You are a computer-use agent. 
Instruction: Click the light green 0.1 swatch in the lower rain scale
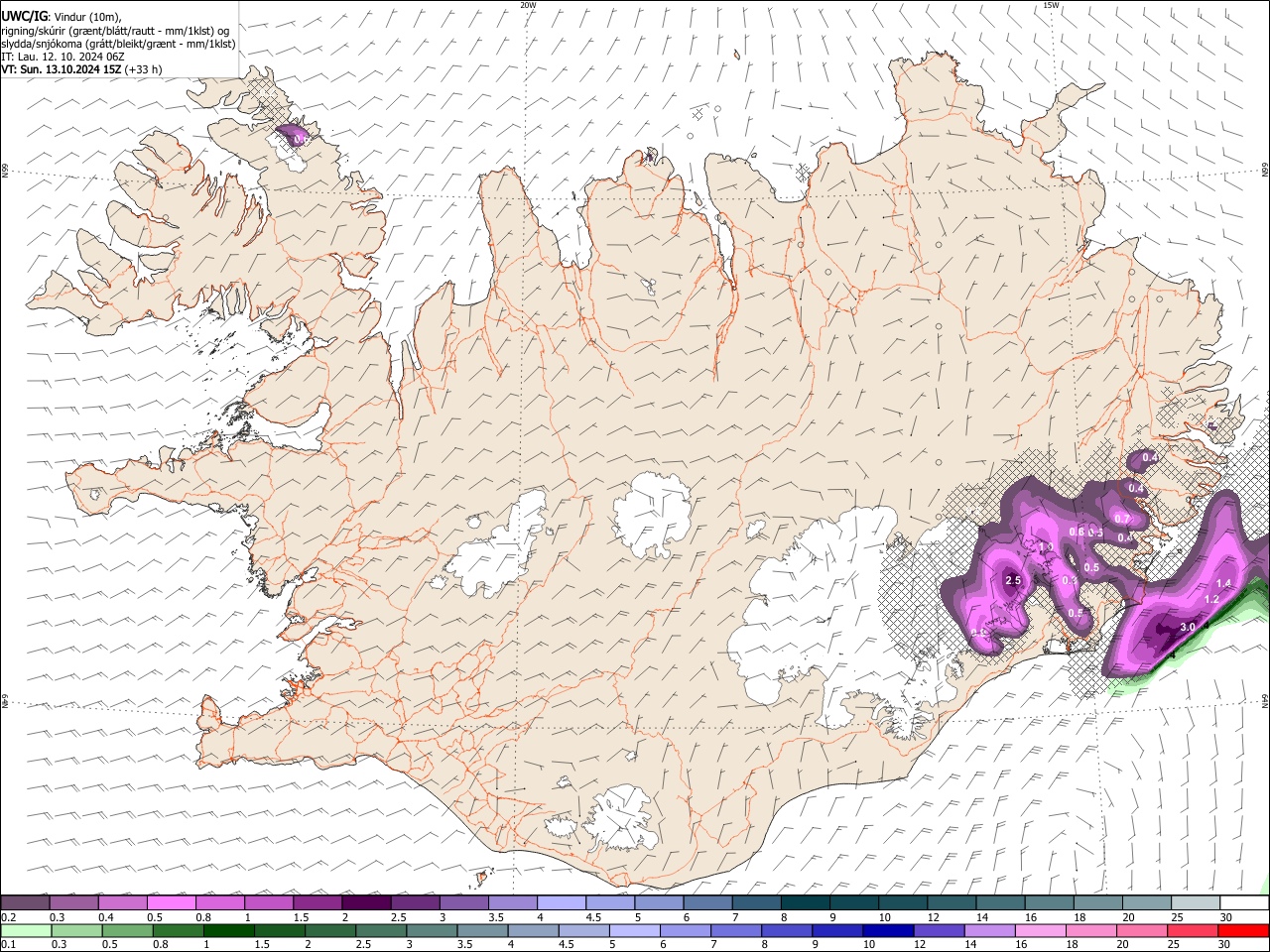[x=27, y=930]
